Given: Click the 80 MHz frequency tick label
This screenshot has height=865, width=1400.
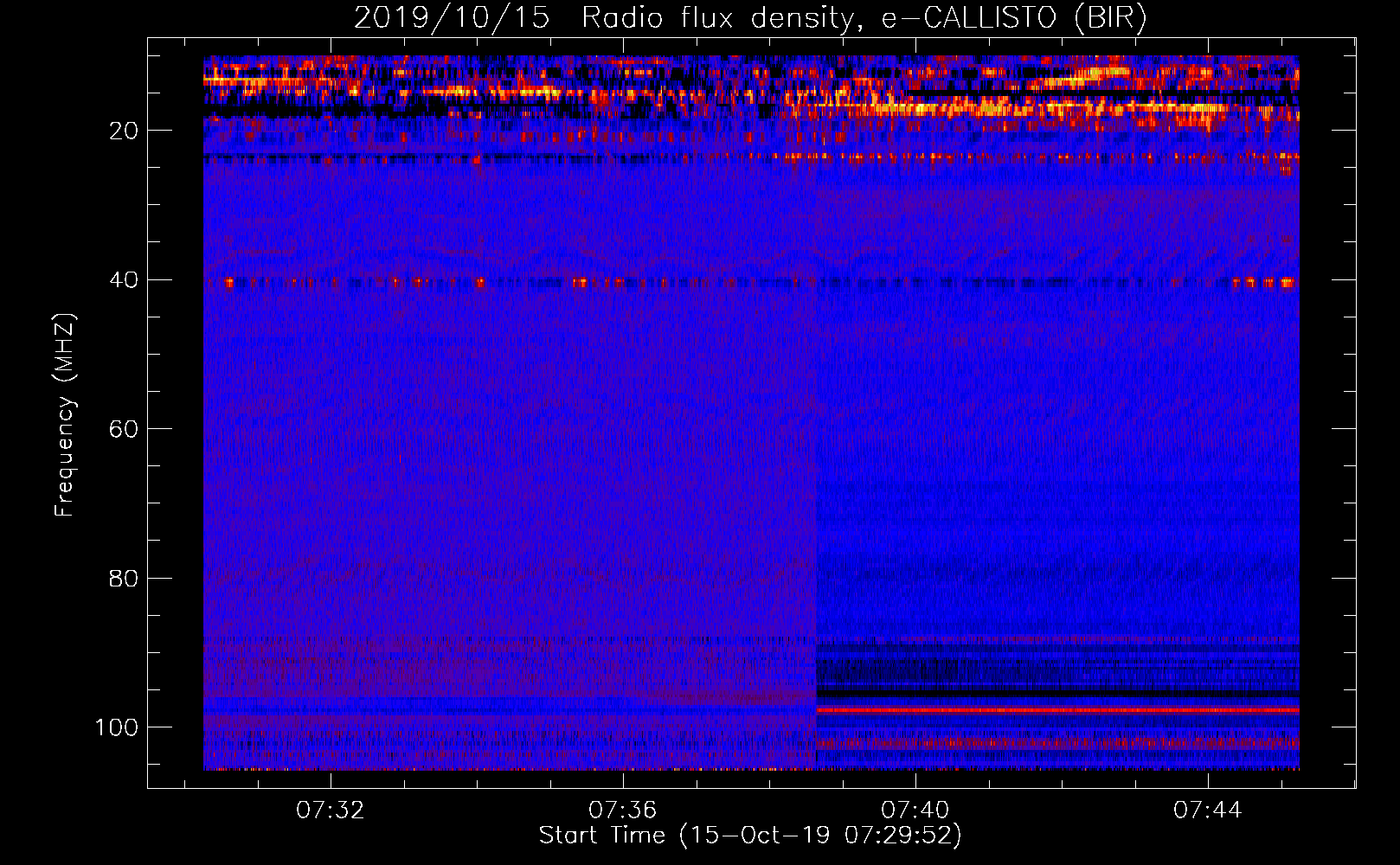Looking at the screenshot, I should click(124, 578).
